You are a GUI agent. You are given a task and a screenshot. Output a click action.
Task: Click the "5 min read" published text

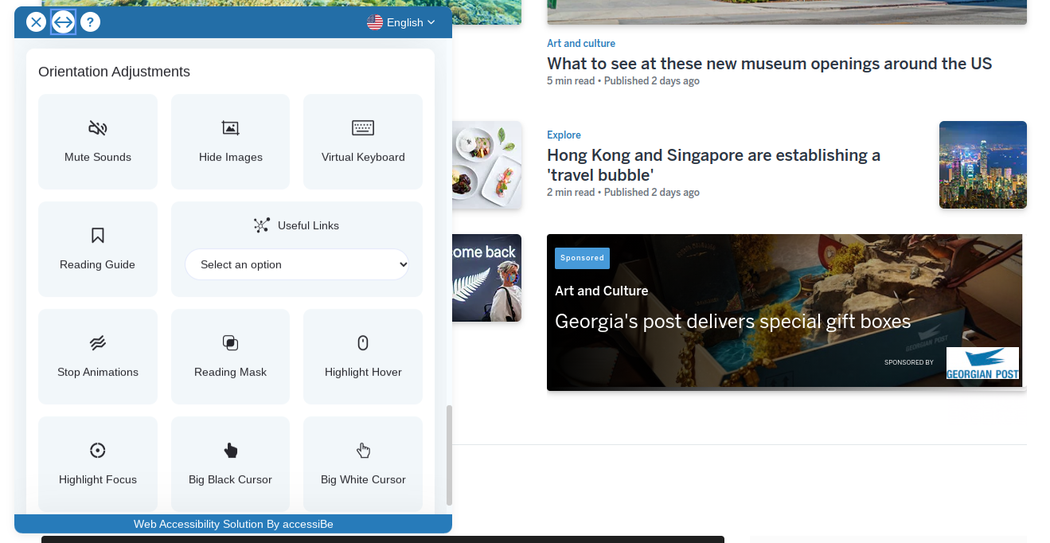(x=623, y=81)
